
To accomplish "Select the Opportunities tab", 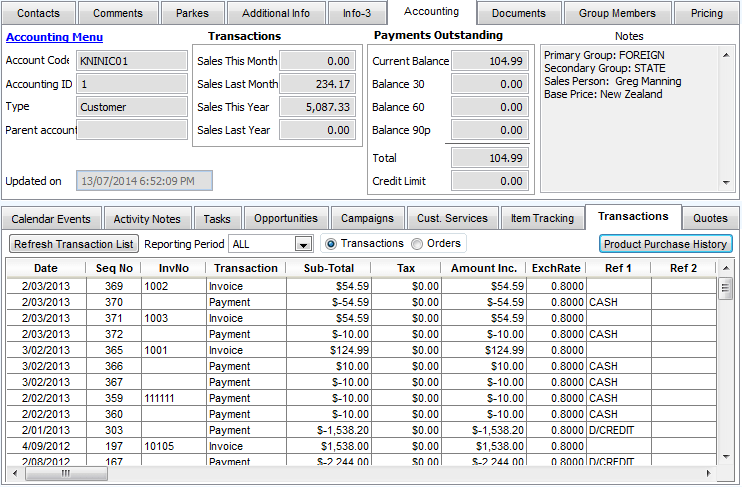I will 286,219.
